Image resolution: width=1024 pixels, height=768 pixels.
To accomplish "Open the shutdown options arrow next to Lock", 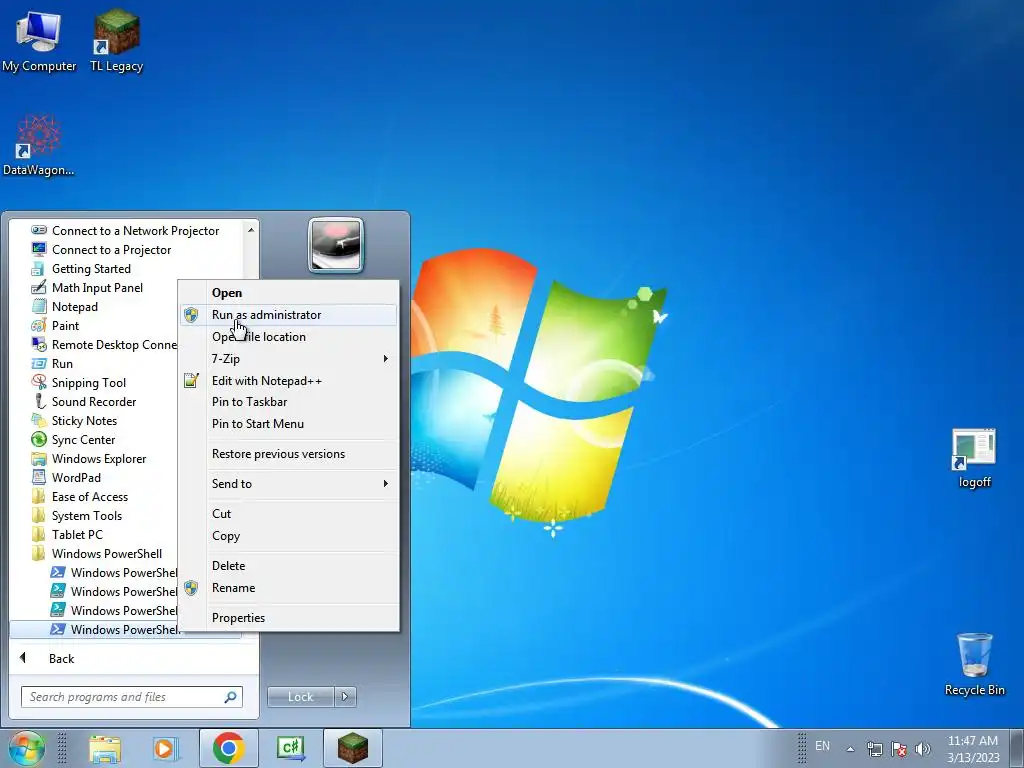I will tap(345, 697).
